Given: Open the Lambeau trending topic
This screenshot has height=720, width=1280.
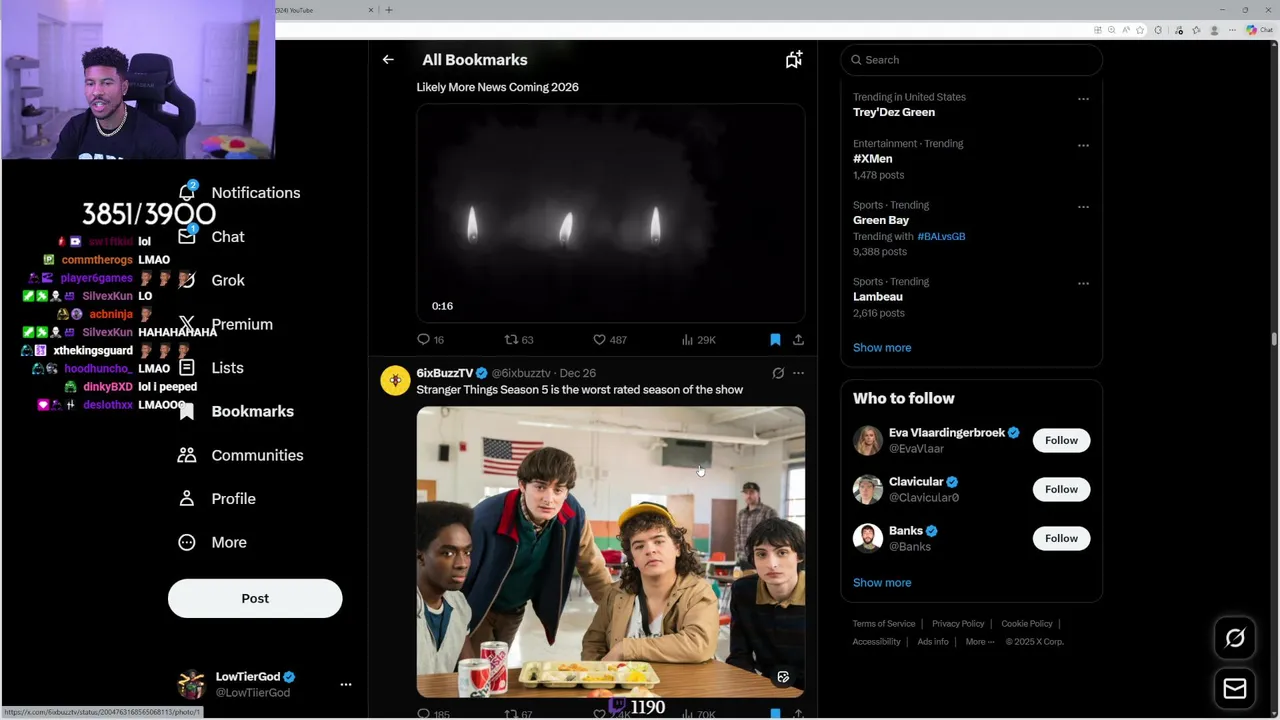Looking at the screenshot, I should [878, 297].
